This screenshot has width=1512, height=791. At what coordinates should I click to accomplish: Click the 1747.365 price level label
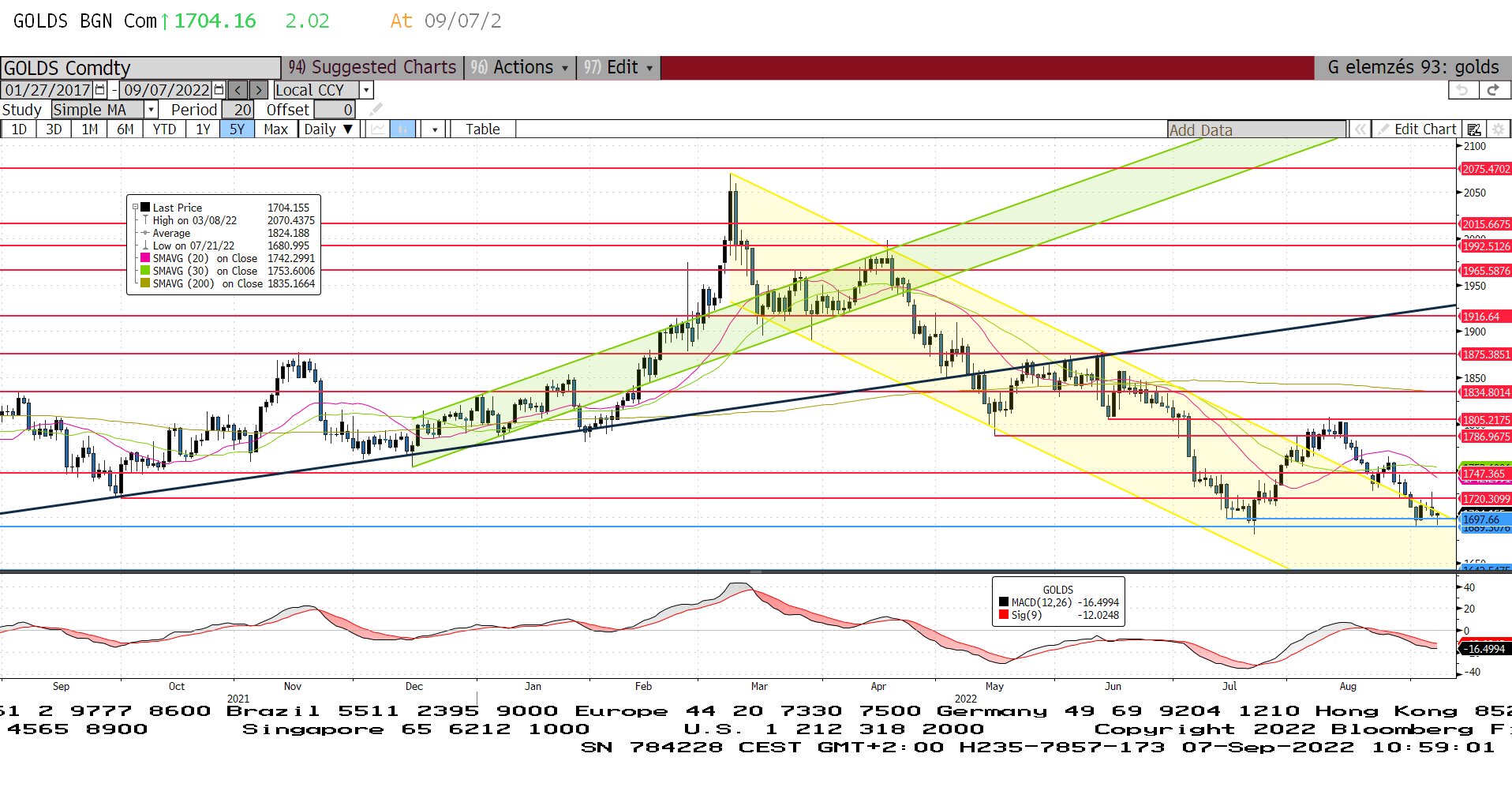pos(1486,474)
